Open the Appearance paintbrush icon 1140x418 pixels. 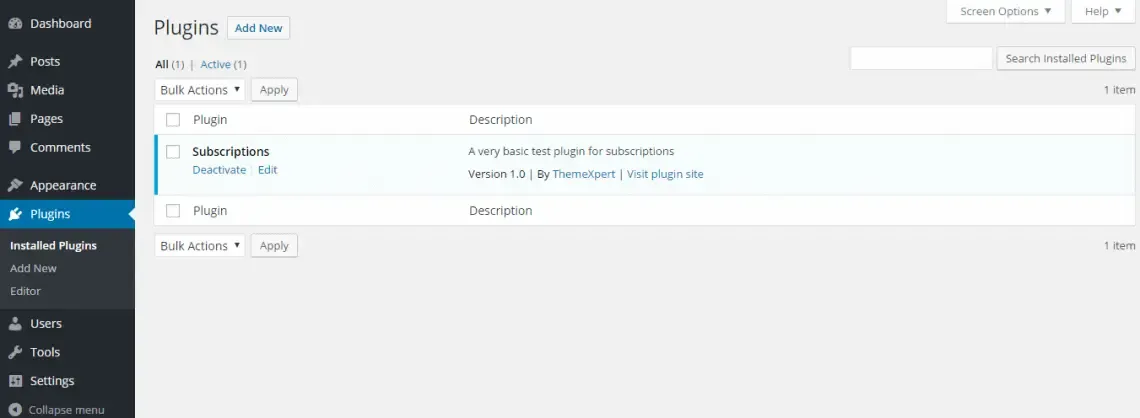tap(15, 185)
